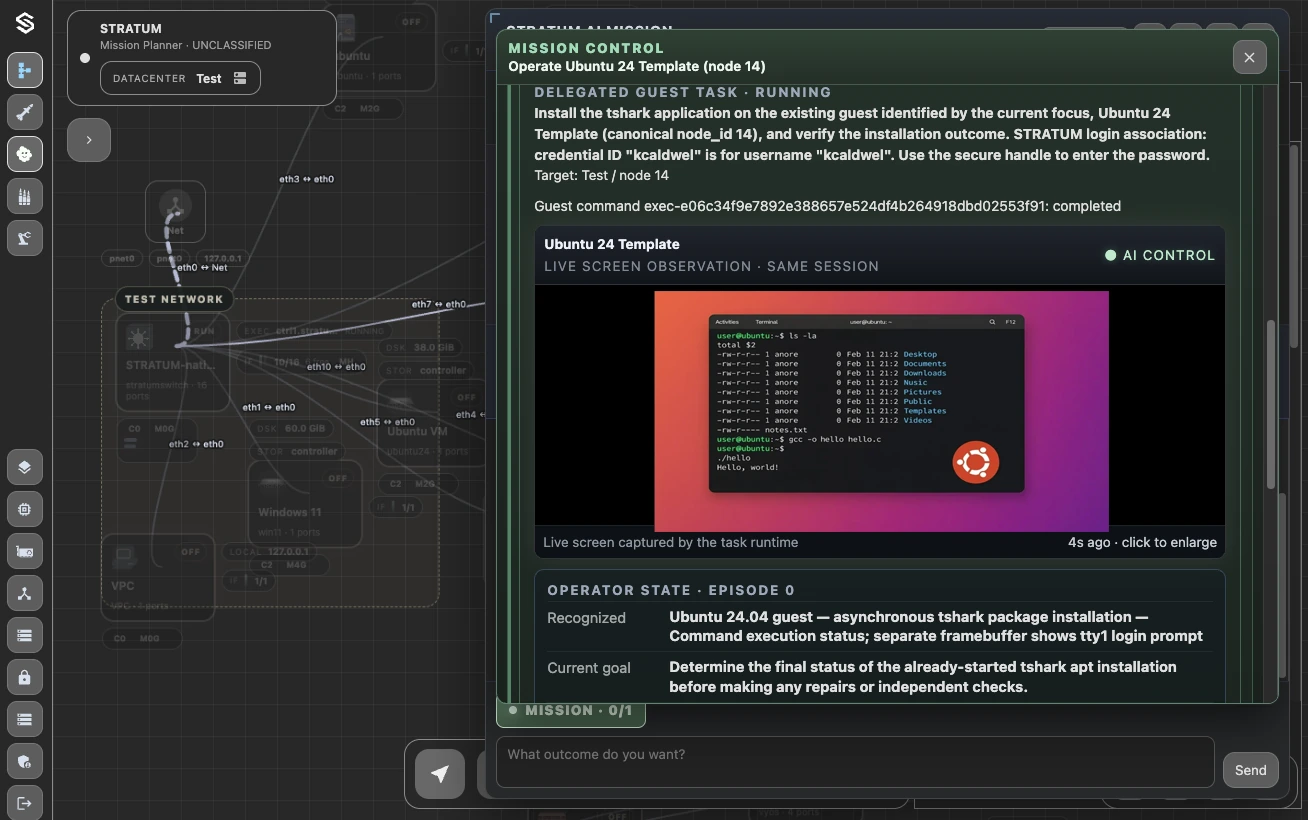This screenshot has height=820, width=1308.
Task: Click "click to enlarge" under live screen
Action: pyautogui.click(x=1169, y=542)
